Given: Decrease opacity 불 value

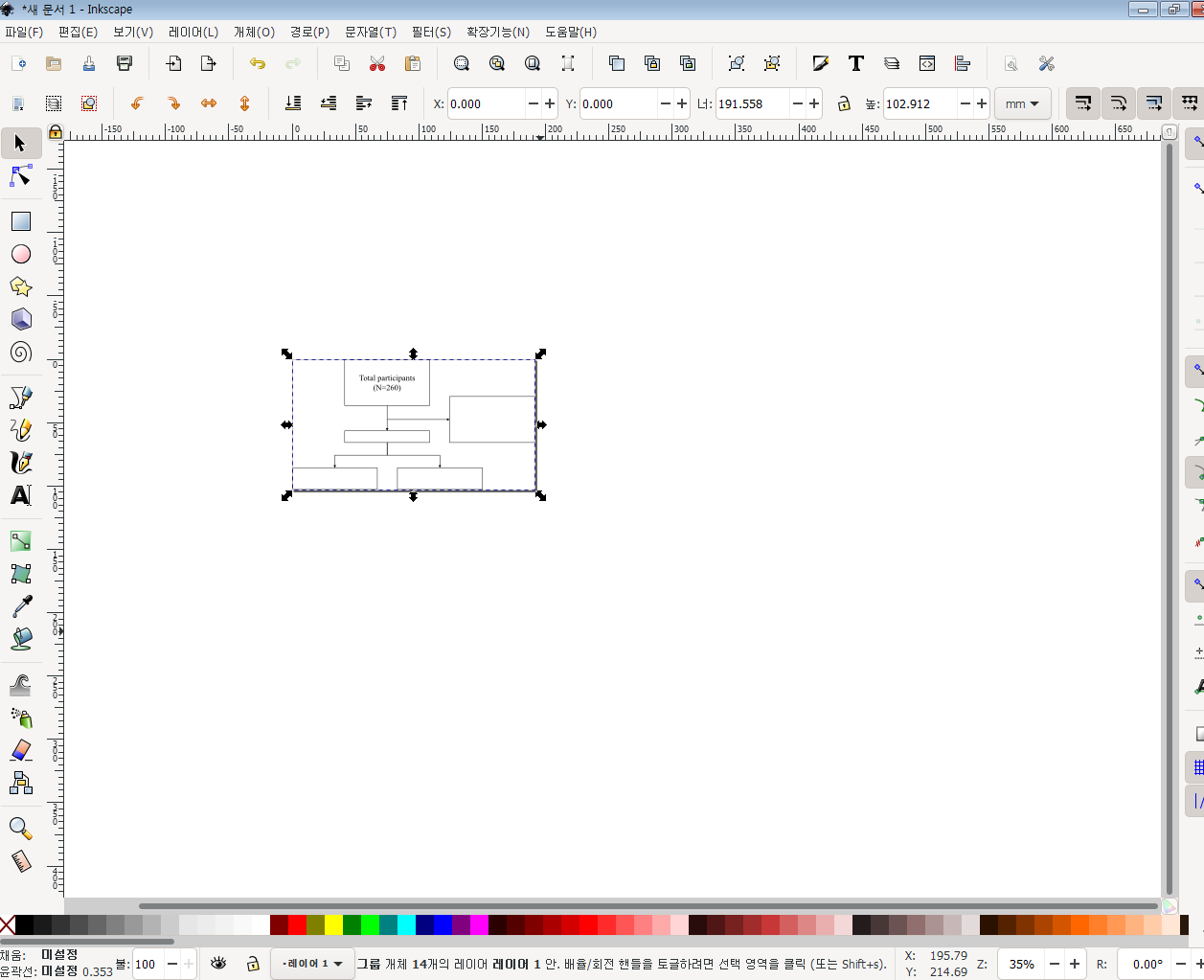Looking at the screenshot, I should 172,964.
